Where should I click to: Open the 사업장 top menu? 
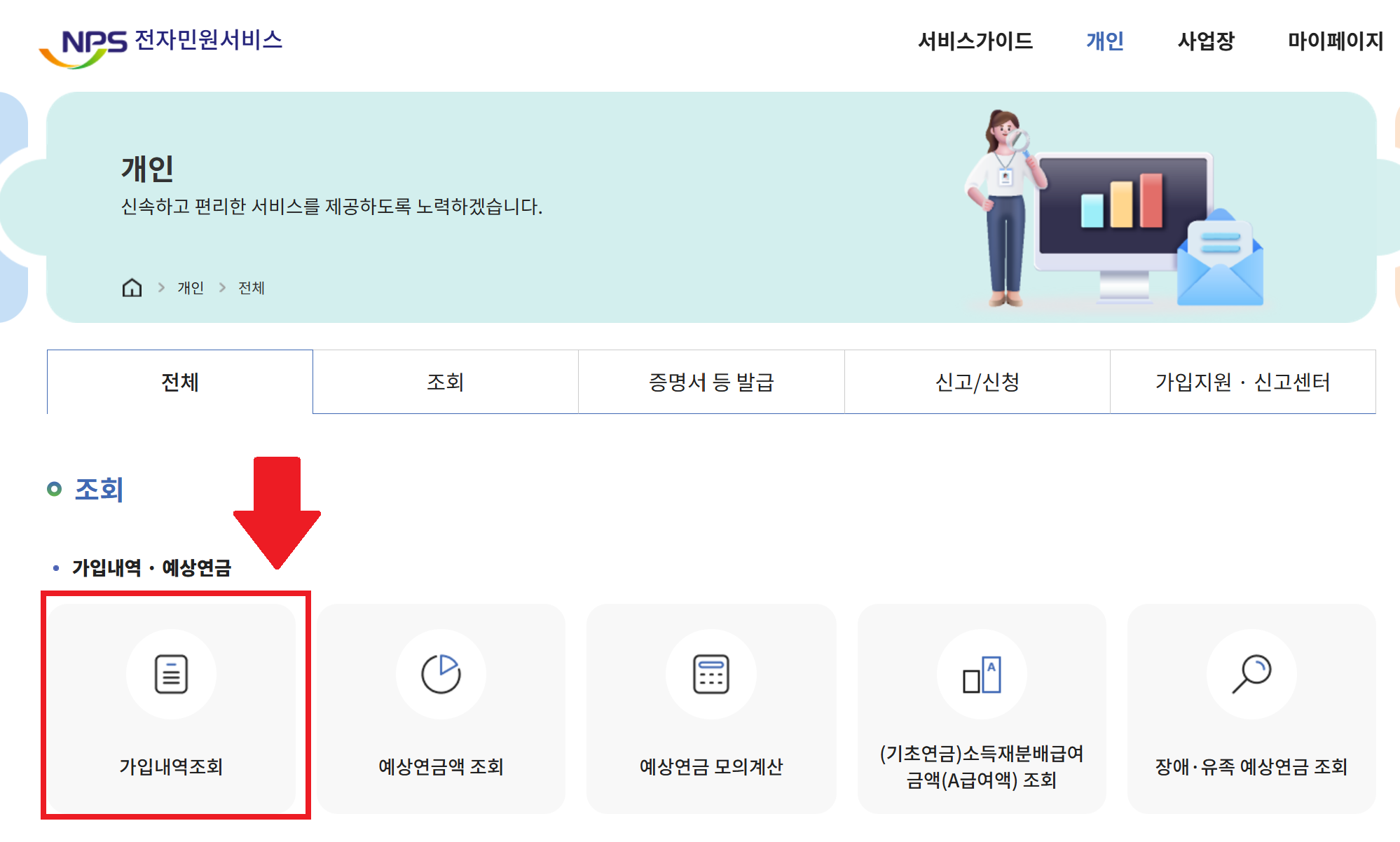click(1206, 41)
